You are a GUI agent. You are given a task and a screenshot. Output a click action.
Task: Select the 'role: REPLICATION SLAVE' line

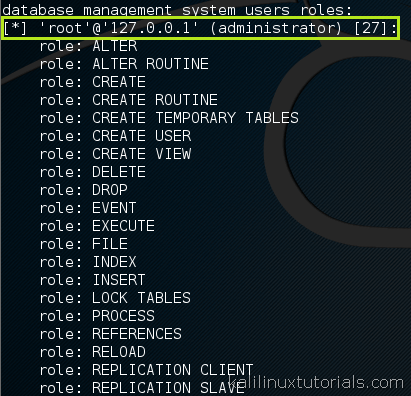point(142,388)
